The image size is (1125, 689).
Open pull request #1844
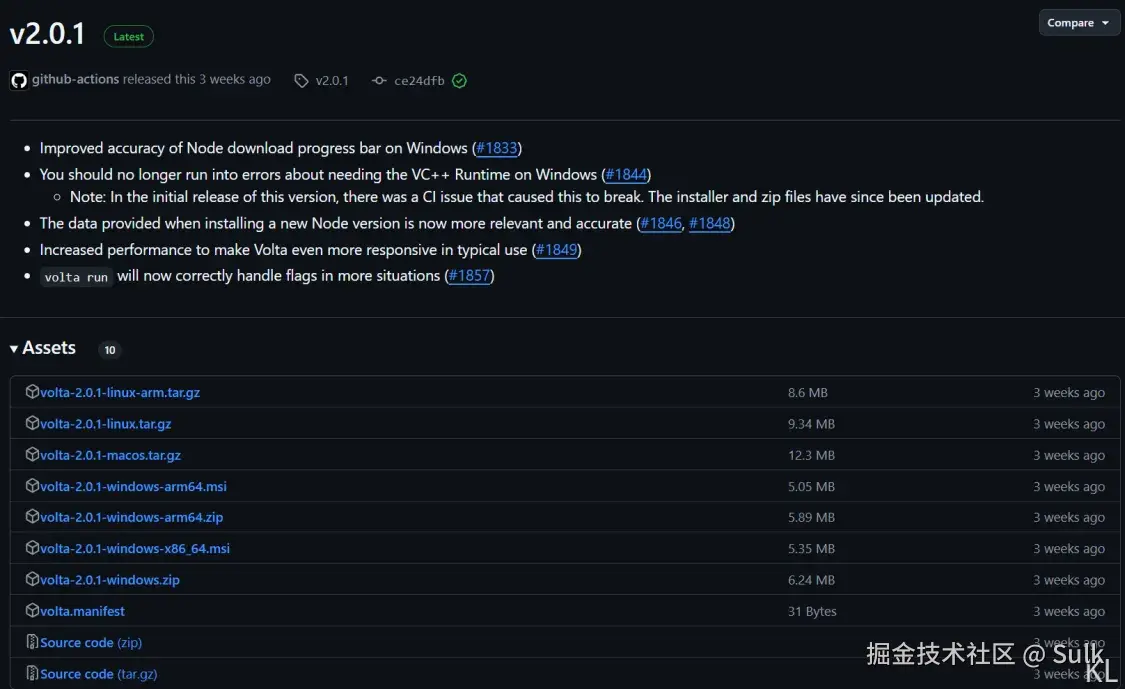[x=626, y=174]
